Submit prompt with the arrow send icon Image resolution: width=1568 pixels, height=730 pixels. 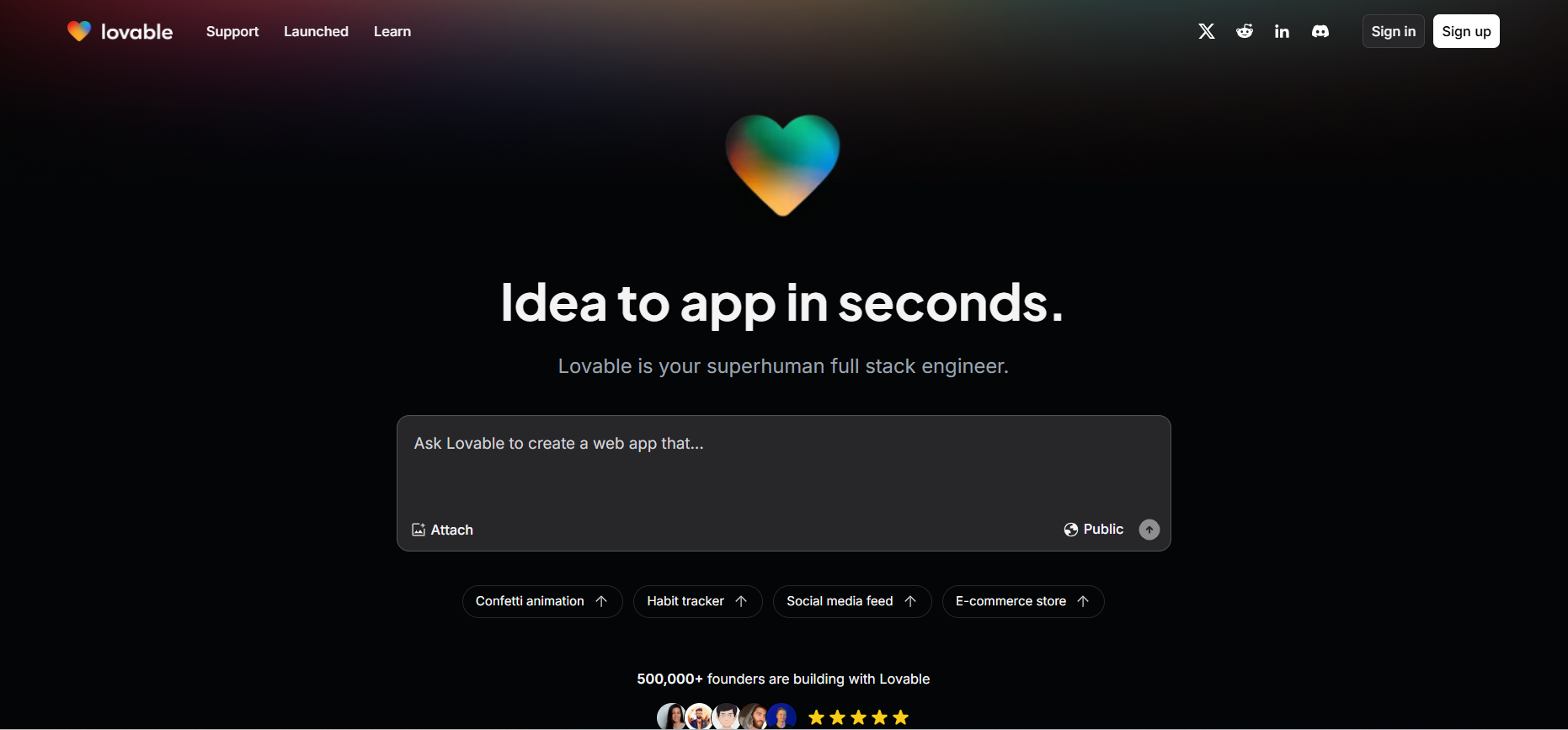pos(1149,530)
